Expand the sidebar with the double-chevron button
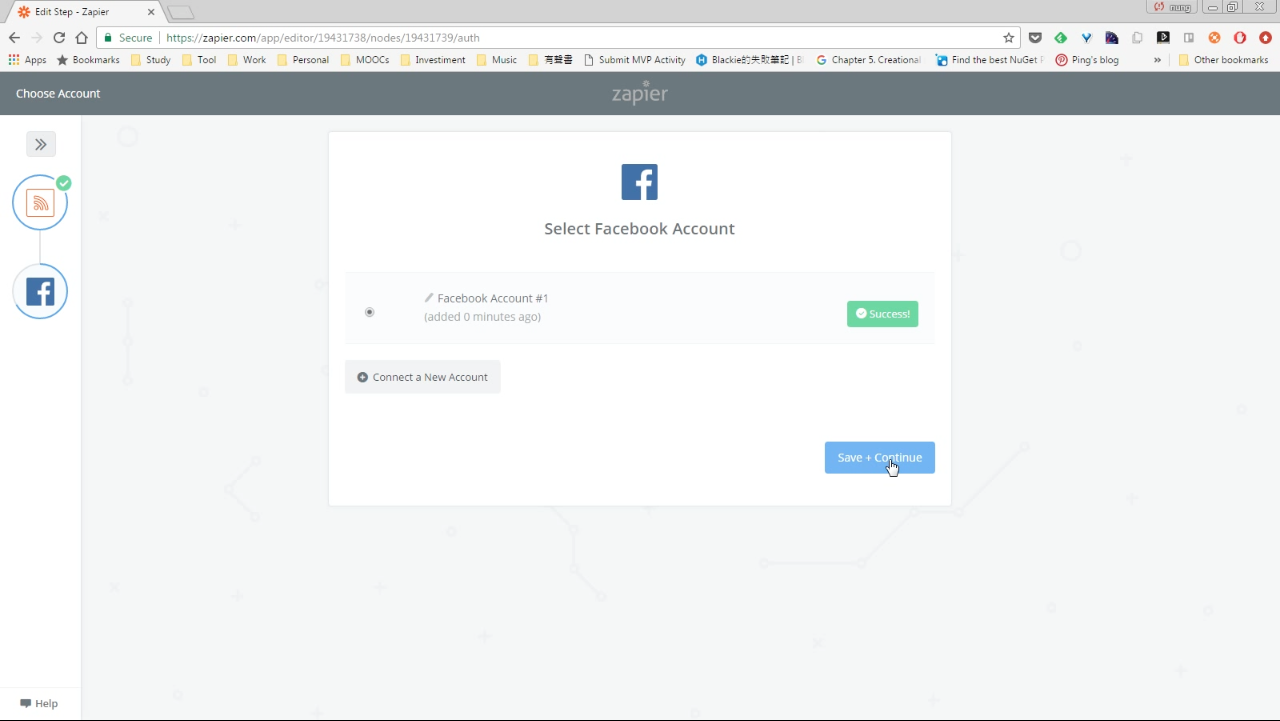The image size is (1280, 721). point(41,144)
